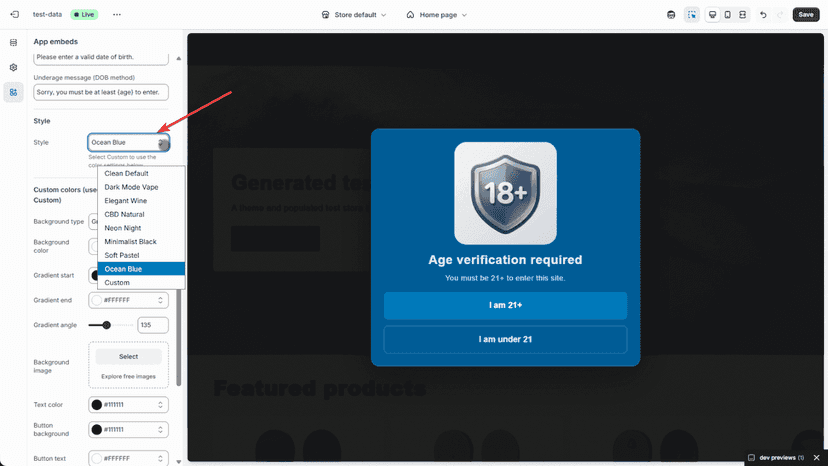Image resolution: width=828 pixels, height=466 pixels.
Task: Click the Live status badge
Action: coord(84,14)
